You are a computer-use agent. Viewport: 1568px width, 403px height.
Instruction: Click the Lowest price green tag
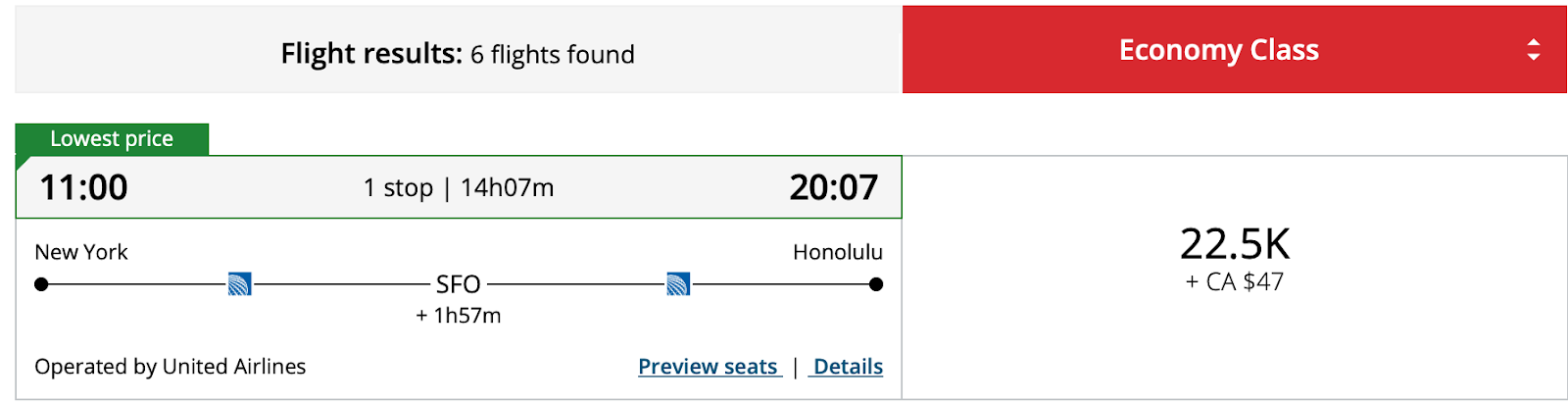112,139
